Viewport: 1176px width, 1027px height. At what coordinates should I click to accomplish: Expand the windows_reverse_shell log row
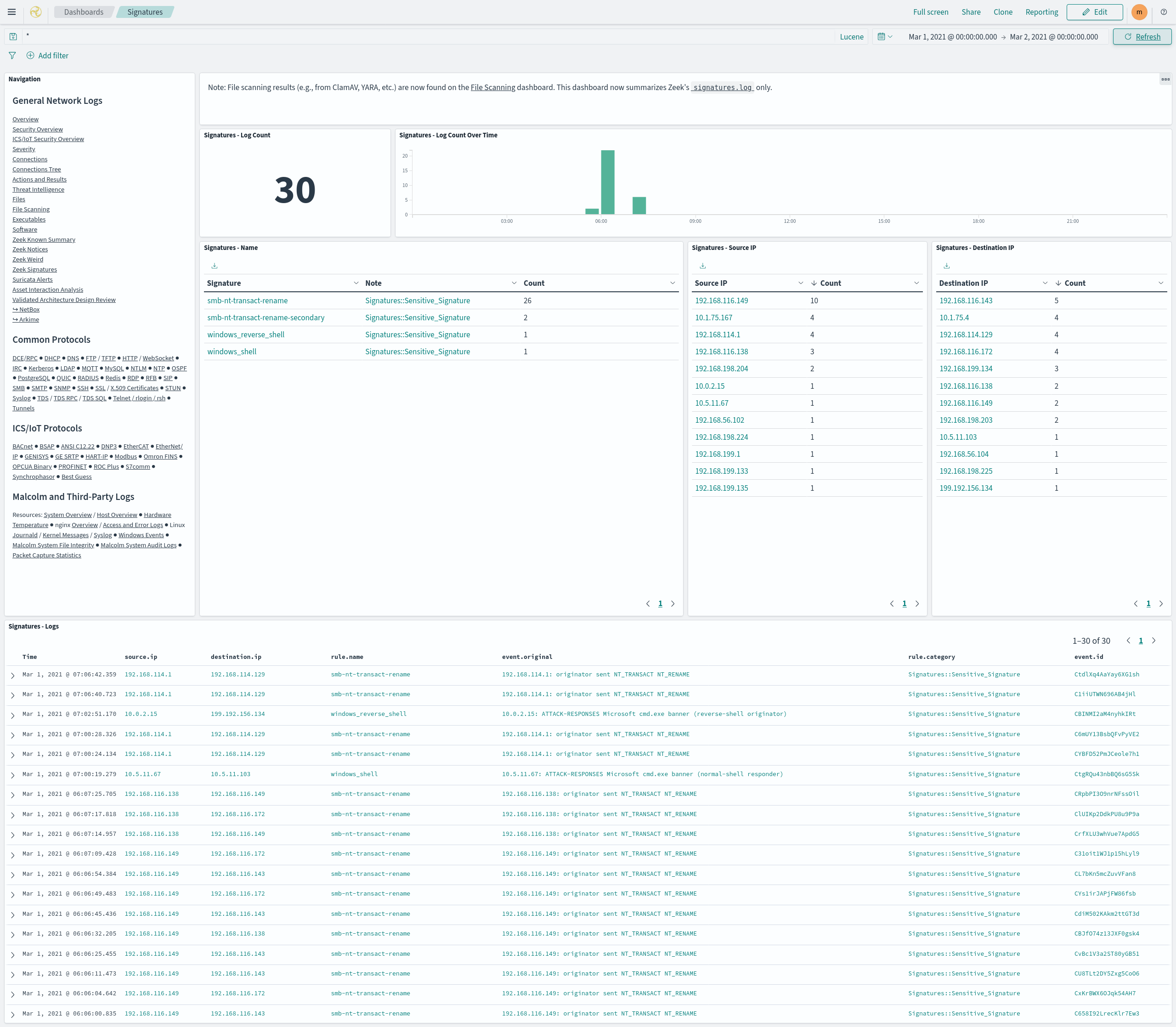[12, 715]
